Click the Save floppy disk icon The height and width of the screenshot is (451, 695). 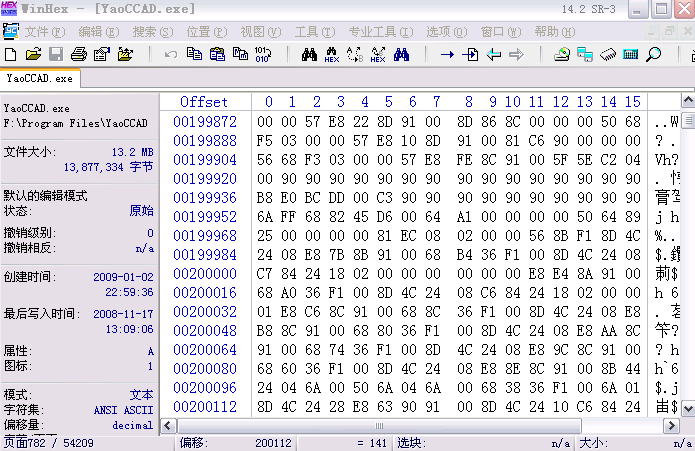click(56, 54)
